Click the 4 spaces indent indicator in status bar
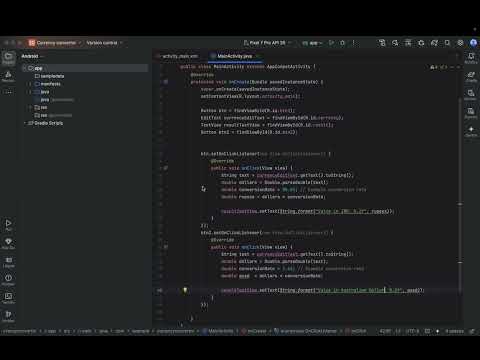The image size is (480, 360). 455,331
